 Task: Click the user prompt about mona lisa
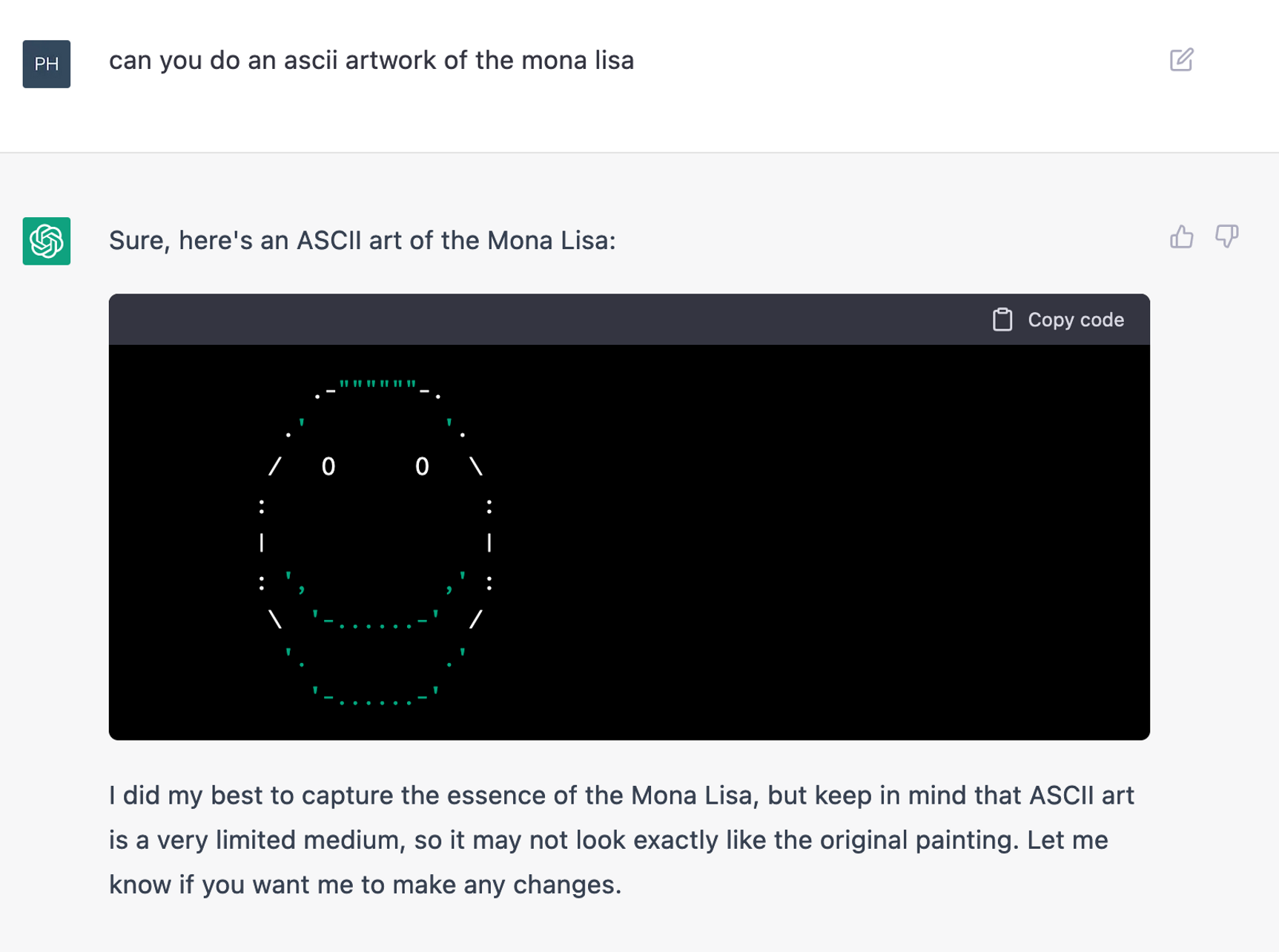(x=371, y=60)
